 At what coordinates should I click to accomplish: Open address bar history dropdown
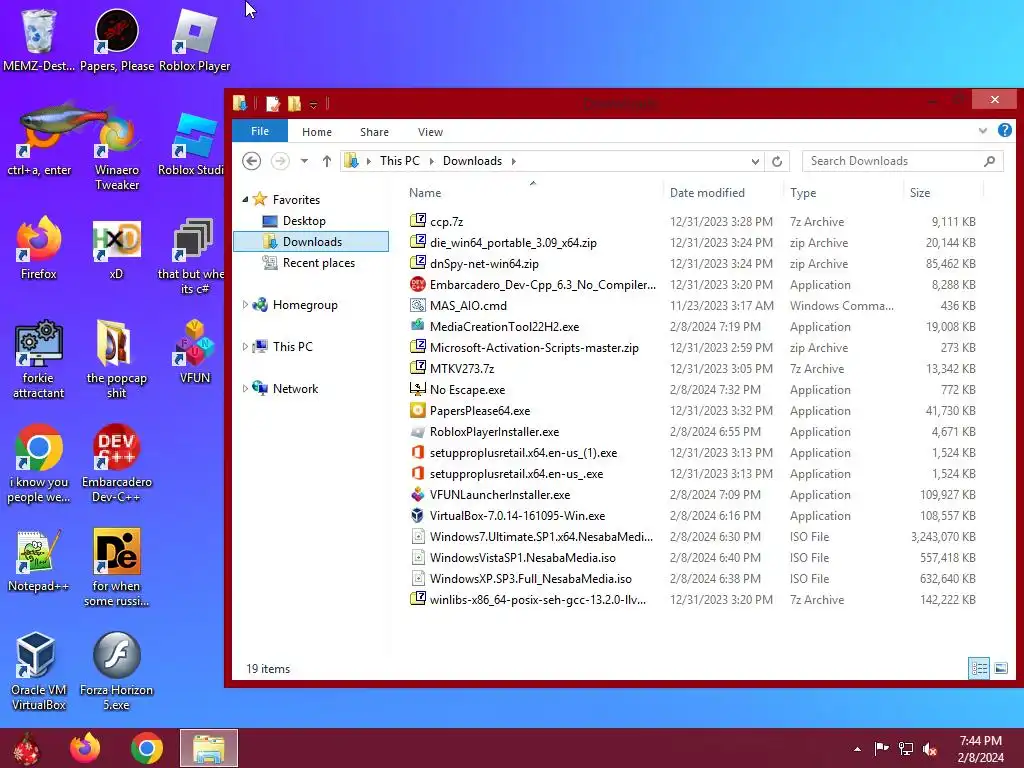755,161
